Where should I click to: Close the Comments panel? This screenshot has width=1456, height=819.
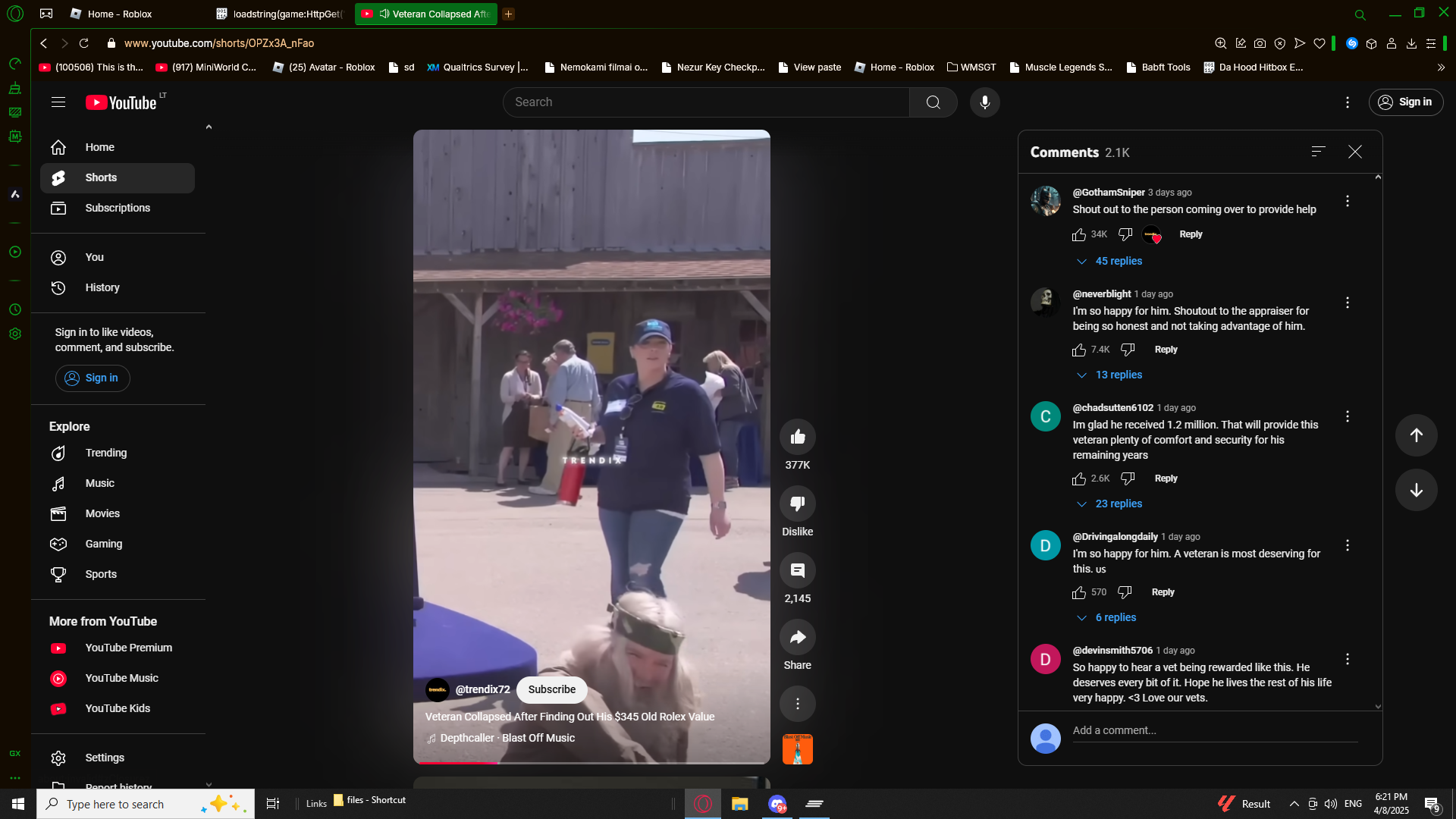1355,152
